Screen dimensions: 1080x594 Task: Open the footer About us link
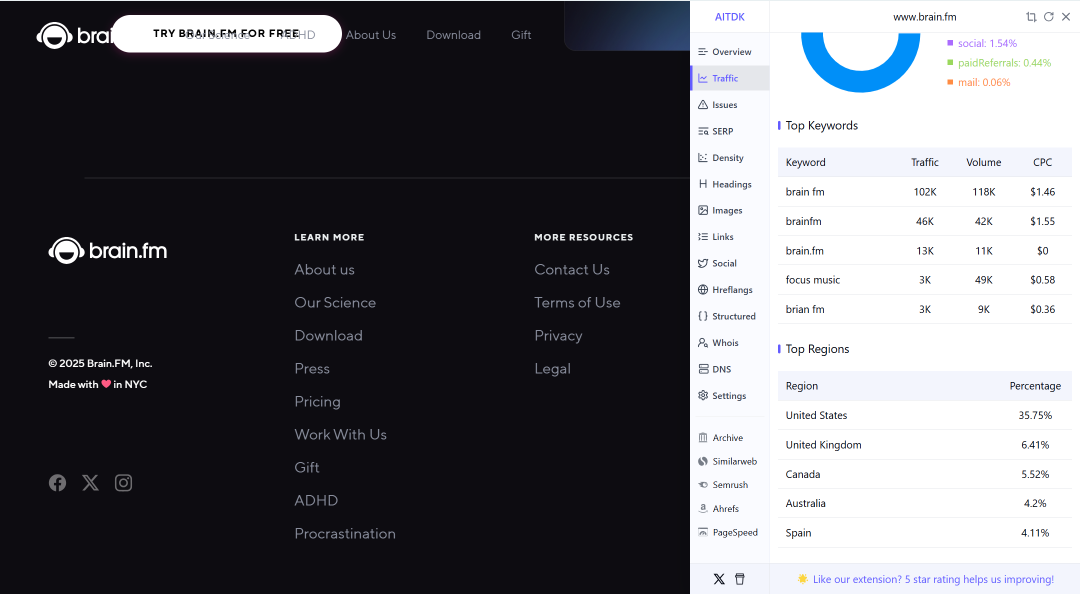[x=324, y=269]
